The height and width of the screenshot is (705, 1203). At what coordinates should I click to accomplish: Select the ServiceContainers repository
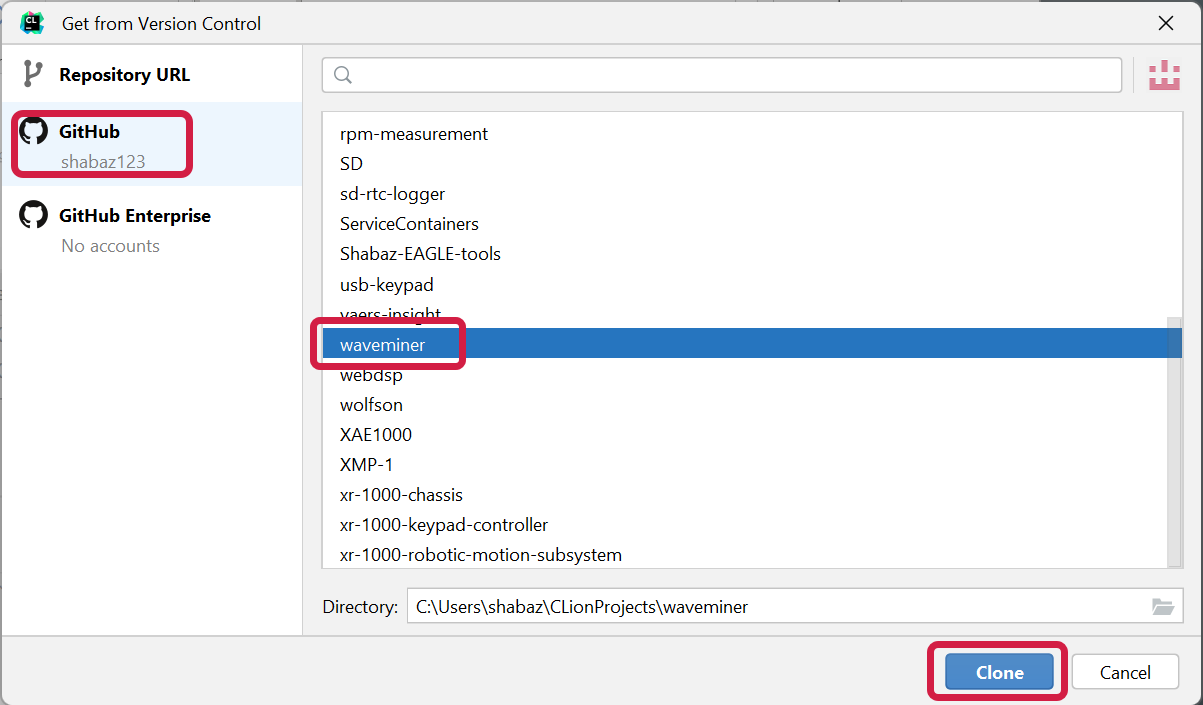click(x=744, y=224)
